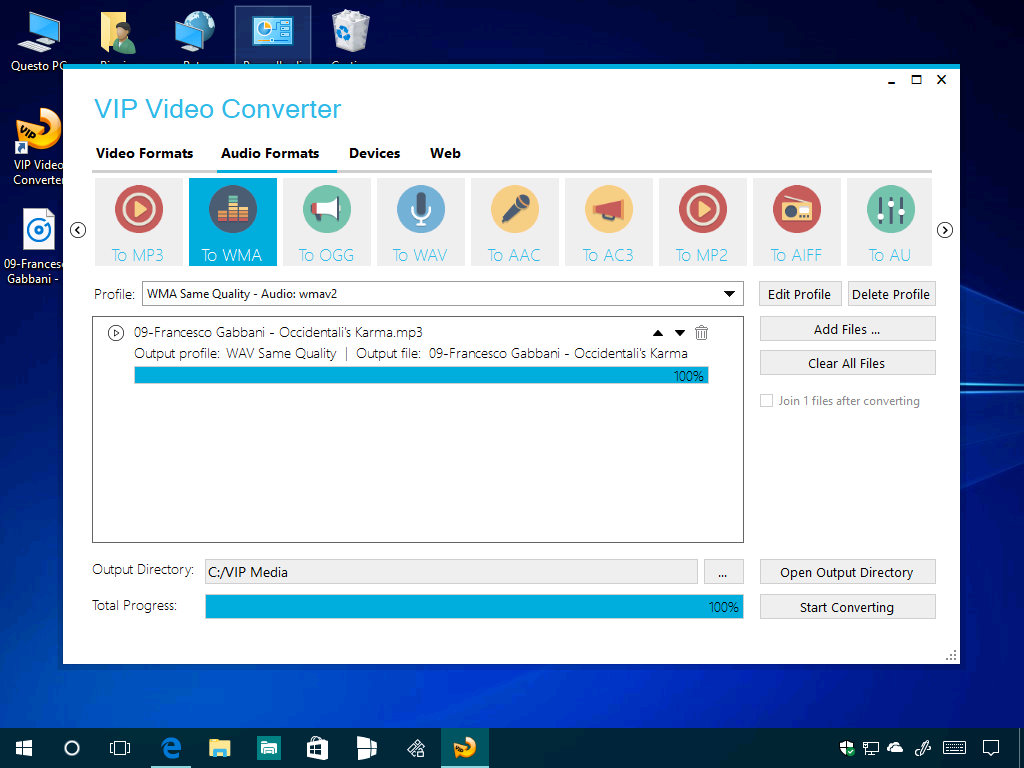Select the To MP3 format icon
Screen dimensions: 1024x768
click(x=138, y=221)
